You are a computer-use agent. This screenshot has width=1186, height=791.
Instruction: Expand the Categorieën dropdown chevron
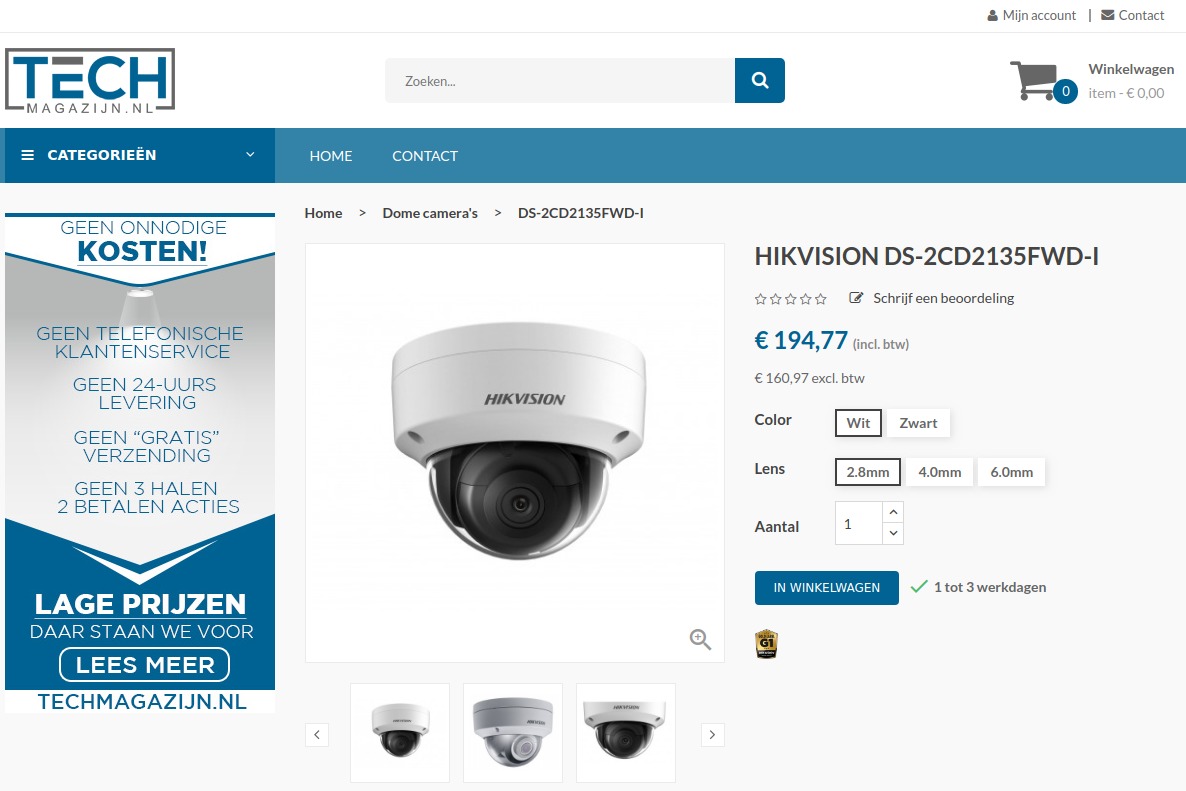point(250,155)
